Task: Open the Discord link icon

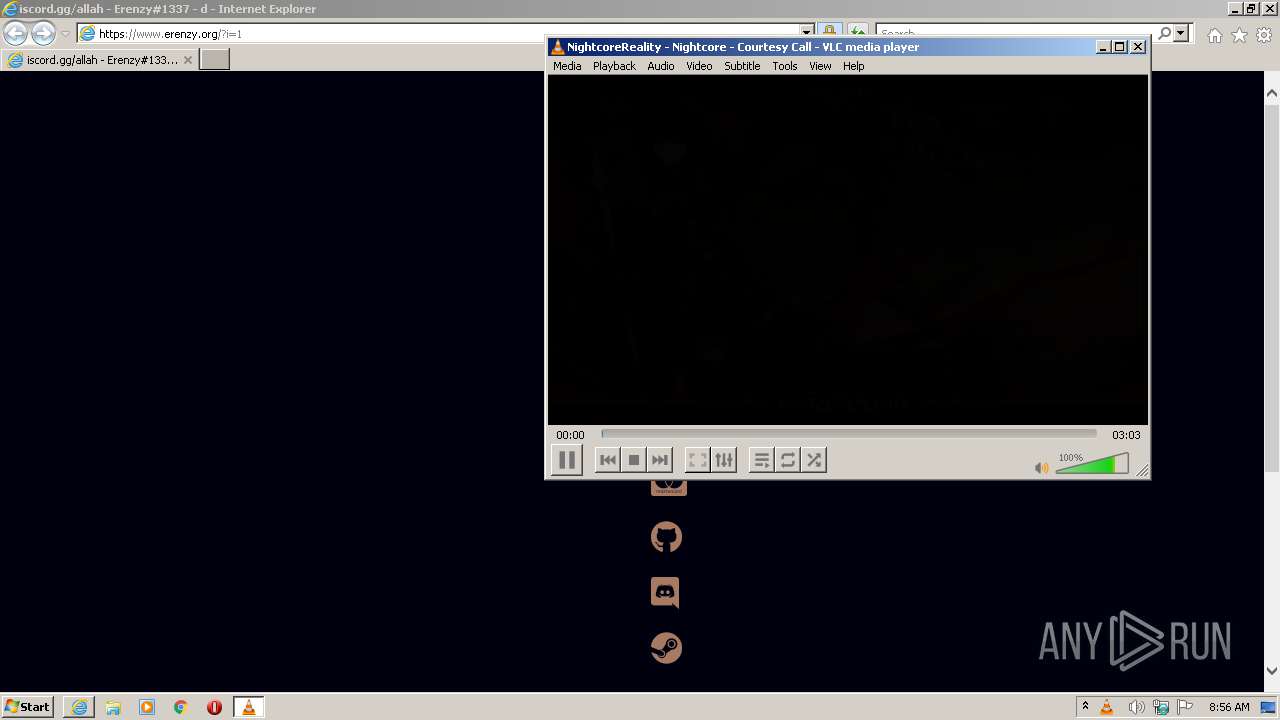Action: [666, 592]
